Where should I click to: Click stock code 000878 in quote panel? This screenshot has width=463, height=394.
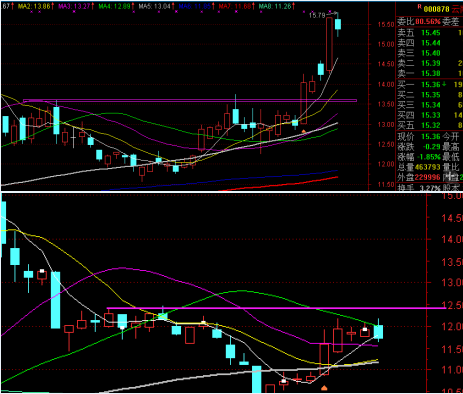pos(436,9)
